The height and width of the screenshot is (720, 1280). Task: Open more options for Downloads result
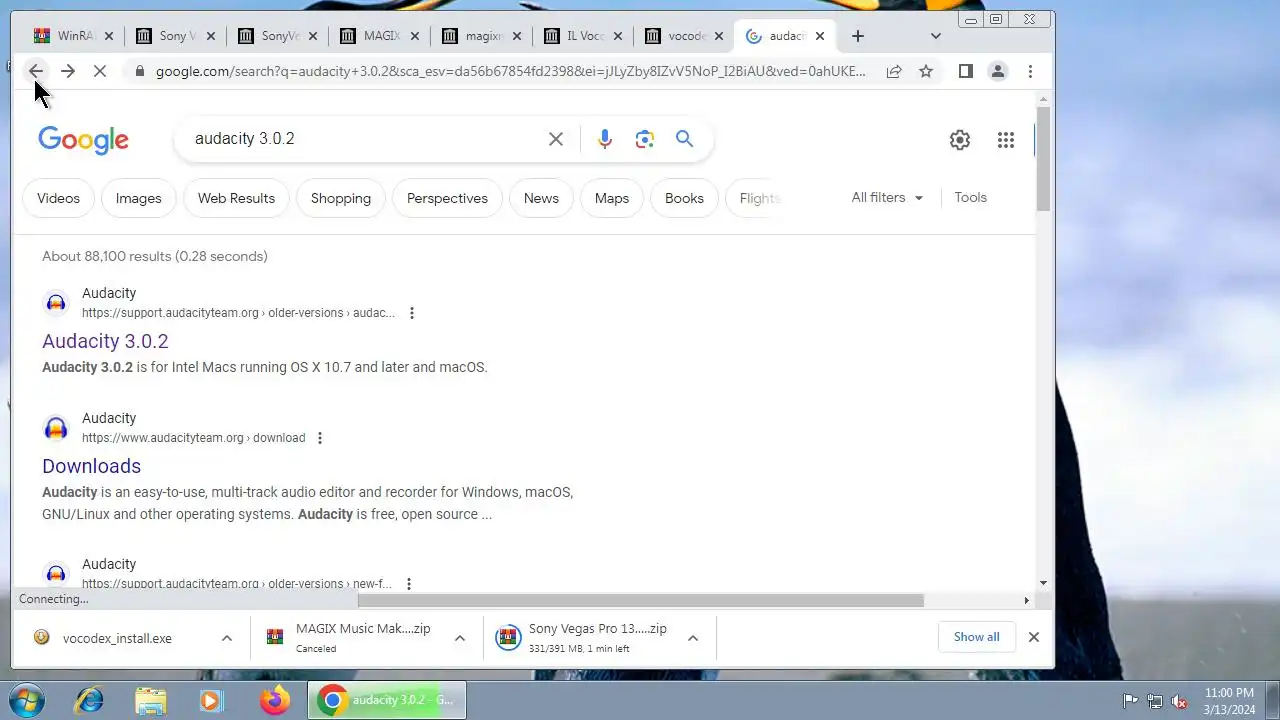click(x=320, y=438)
